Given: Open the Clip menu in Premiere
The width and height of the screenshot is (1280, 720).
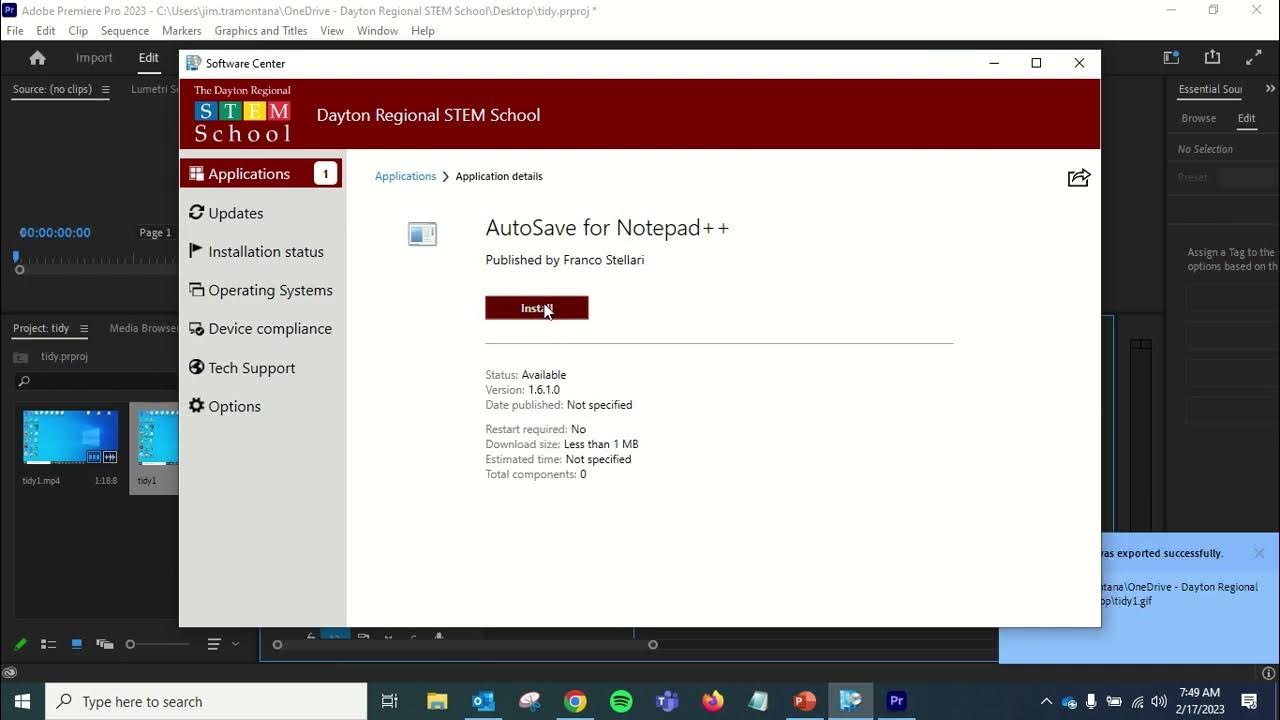Looking at the screenshot, I should [78, 31].
